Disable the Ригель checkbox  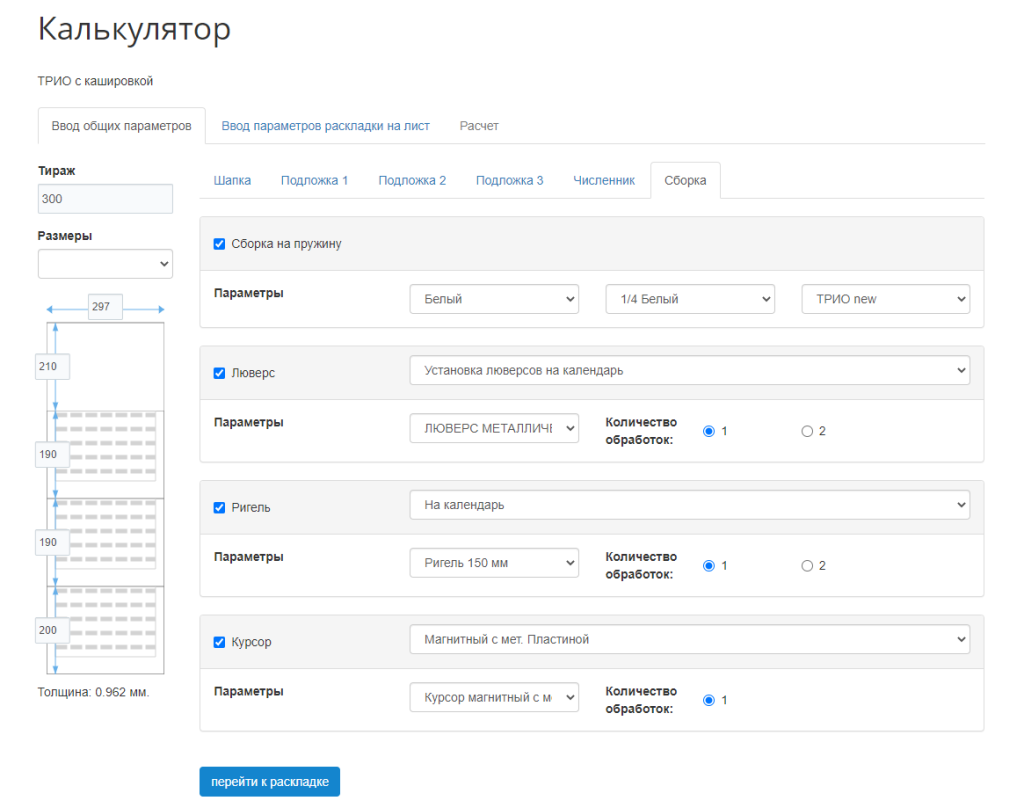(220, 508)
